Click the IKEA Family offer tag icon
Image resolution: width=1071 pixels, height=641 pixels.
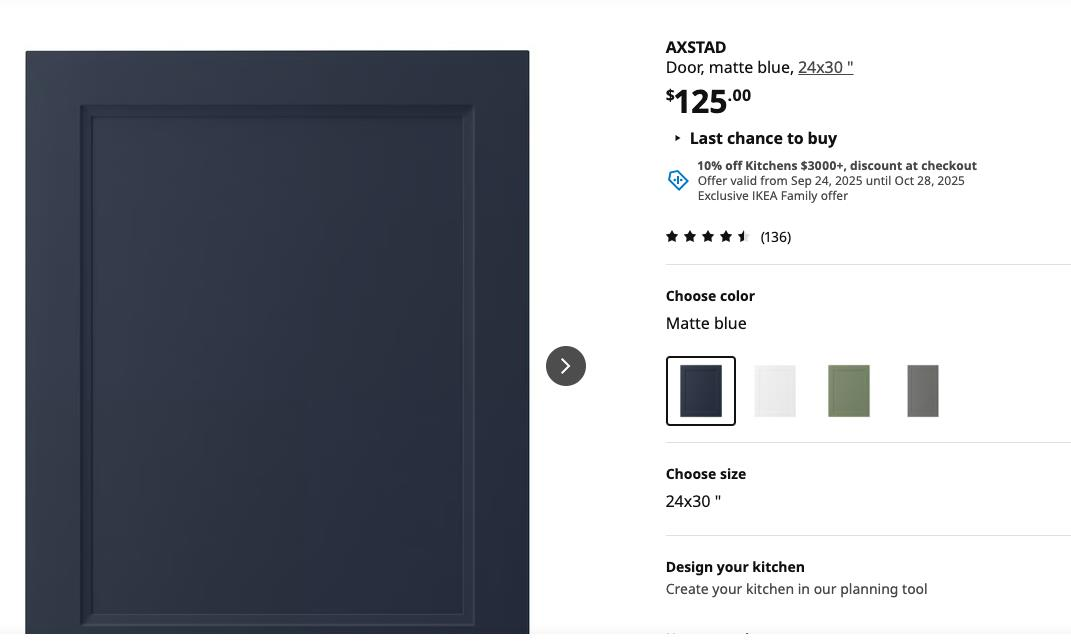pos(678,180)
